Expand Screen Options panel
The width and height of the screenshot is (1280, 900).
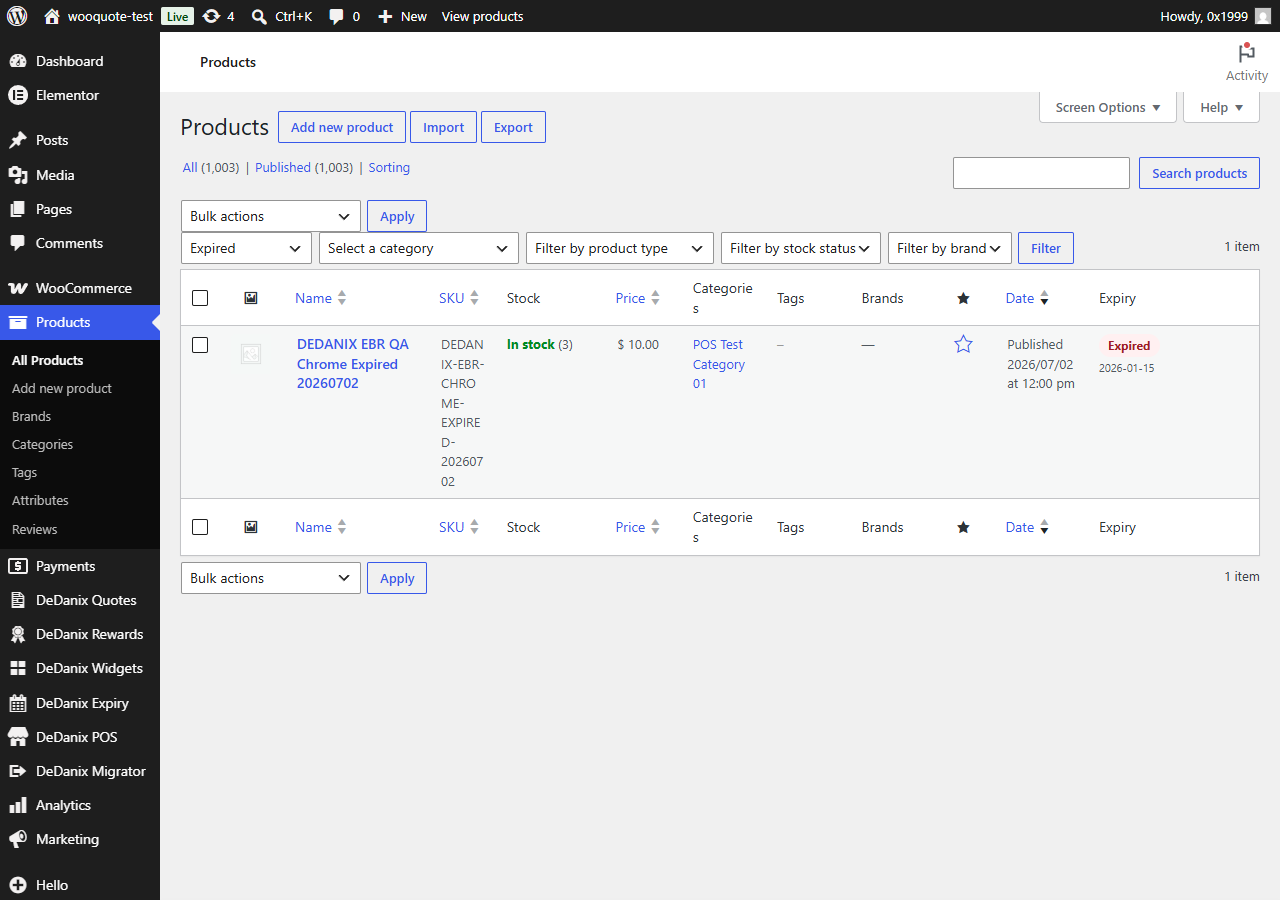(x=1108, y=107)
